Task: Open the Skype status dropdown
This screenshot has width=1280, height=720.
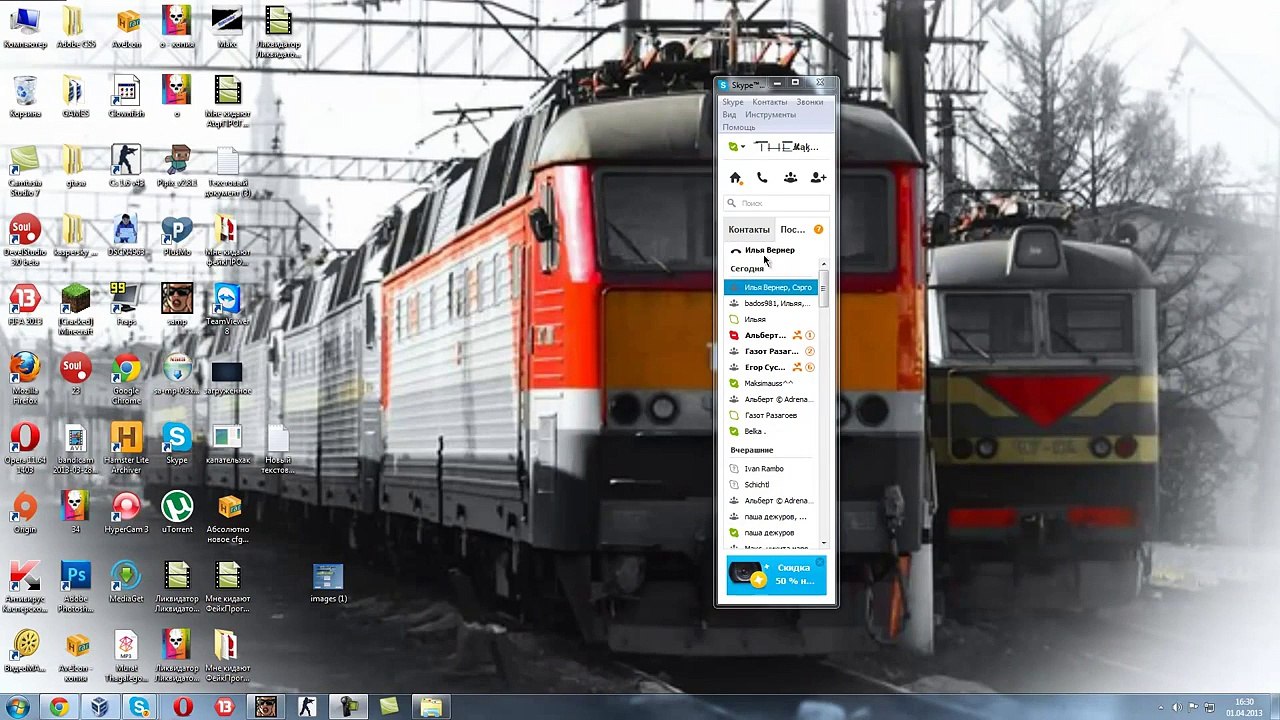Action: (736, 147)
